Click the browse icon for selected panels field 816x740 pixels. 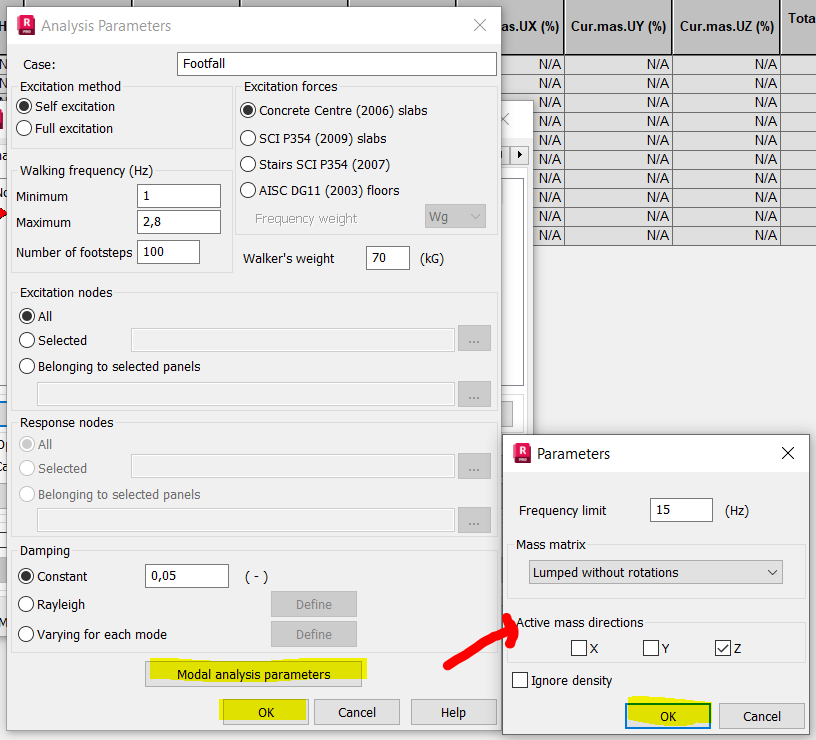click(x=474, y=395)
